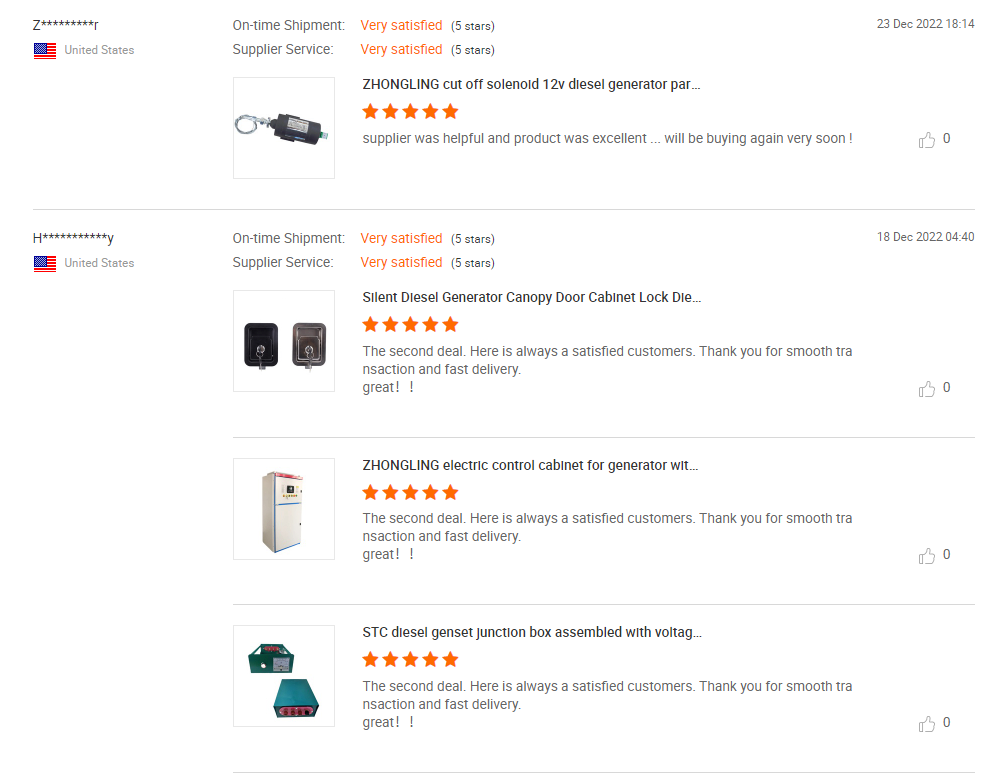
Task: Click reviewer name H***********y
Action: point(73,238)
